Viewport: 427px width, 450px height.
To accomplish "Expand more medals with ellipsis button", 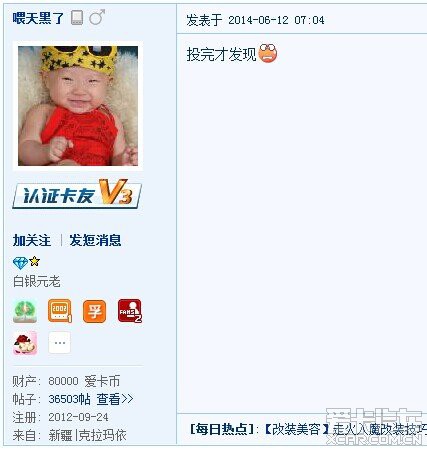I will coord(60,343).
